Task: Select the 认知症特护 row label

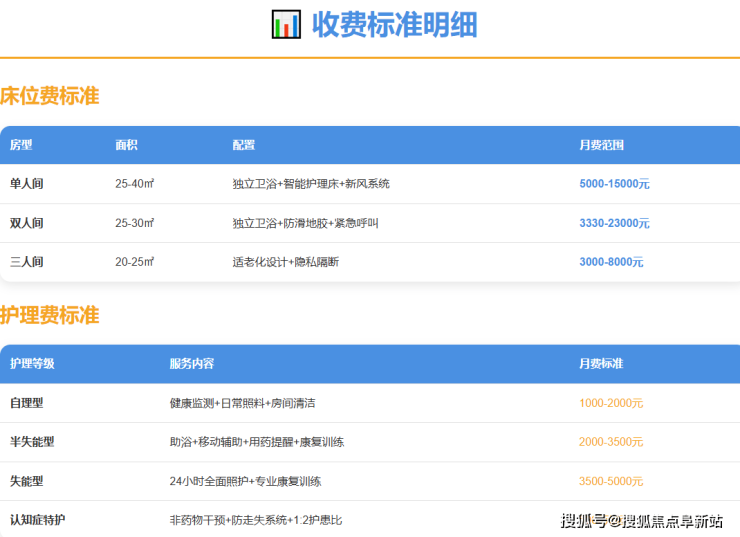Action: click(x=38, y=520)
